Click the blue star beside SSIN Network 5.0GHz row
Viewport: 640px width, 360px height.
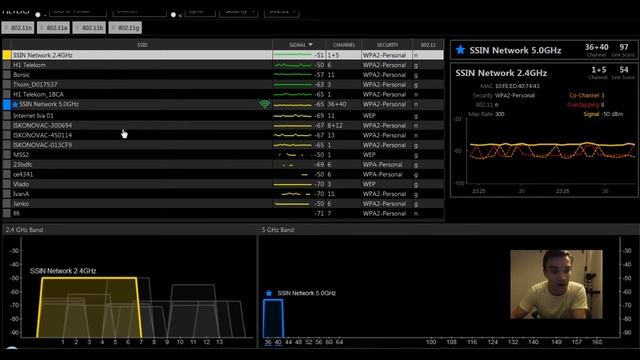click(16, 104)
